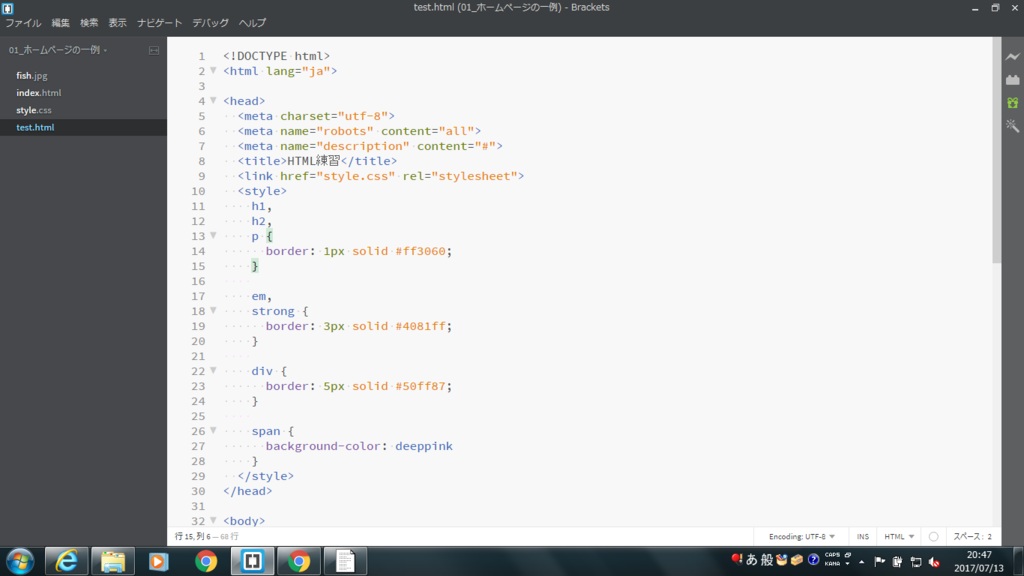Image resolution: width=1024 pixels, height=576 pixels.
Task: Click the Action Center flag tray icon
Action: coord(879,562)
